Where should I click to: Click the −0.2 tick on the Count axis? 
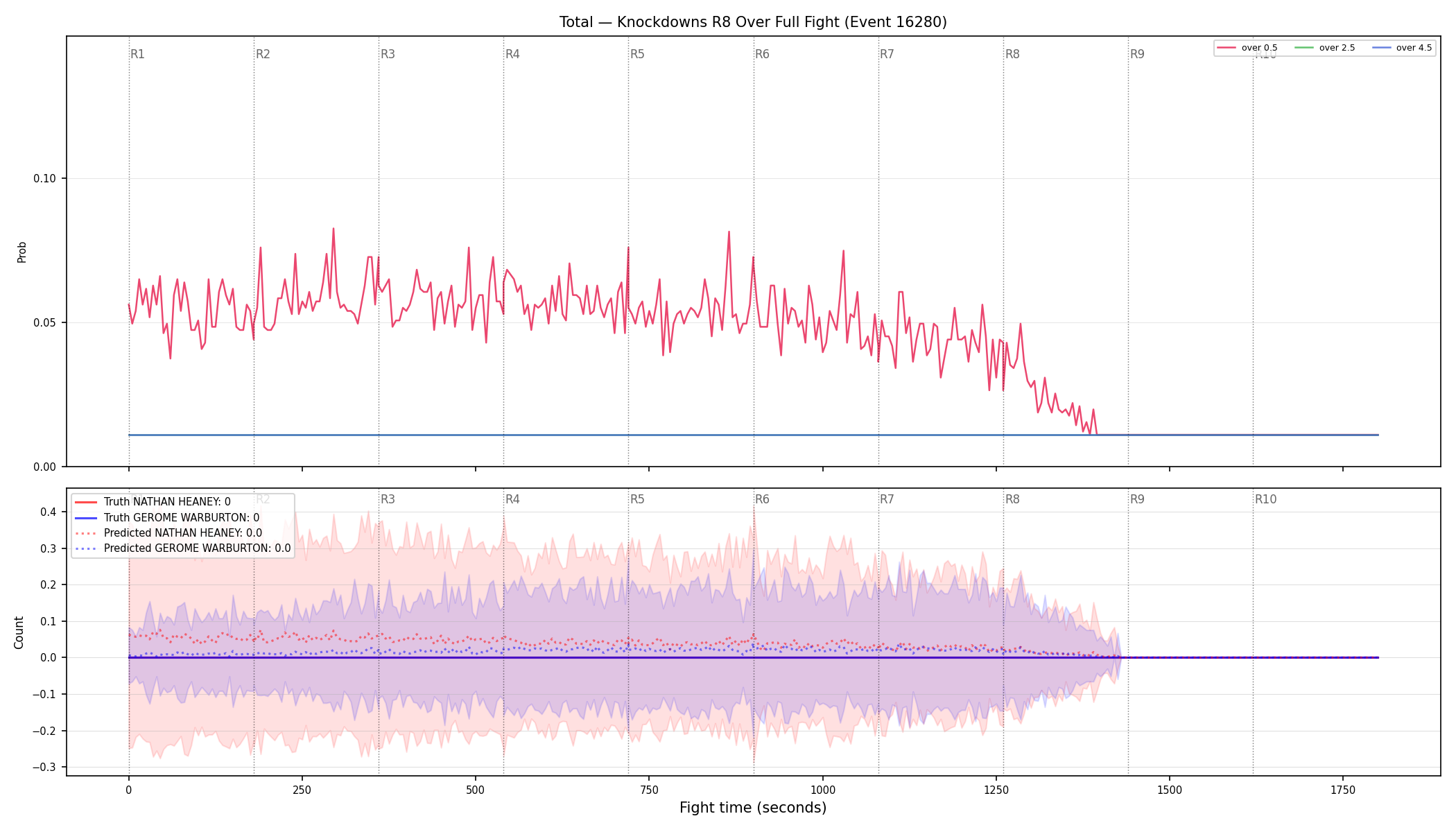click(44, 731)
